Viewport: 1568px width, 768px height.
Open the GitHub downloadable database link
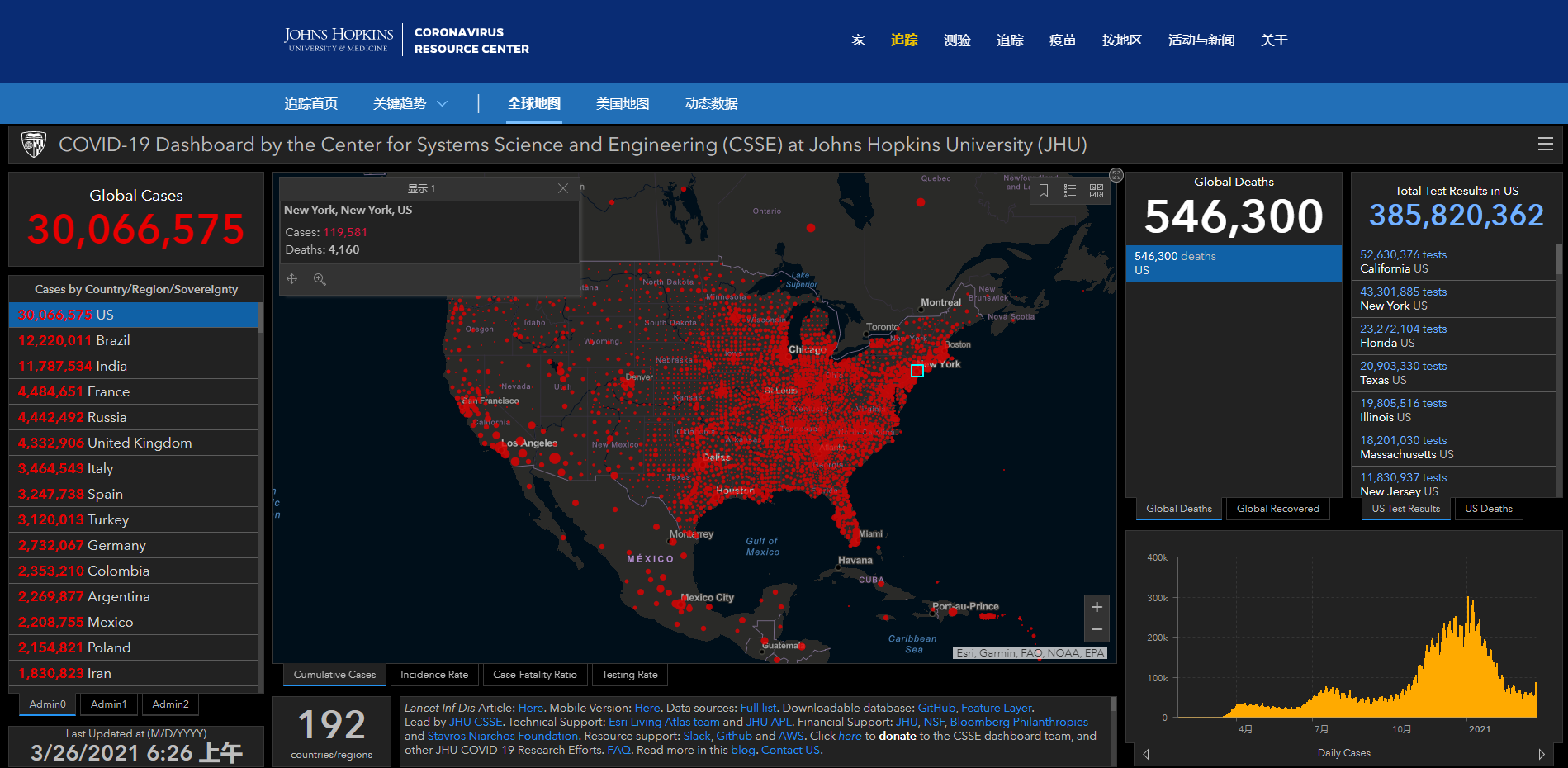pyautogui.click(x=936, y=708)
